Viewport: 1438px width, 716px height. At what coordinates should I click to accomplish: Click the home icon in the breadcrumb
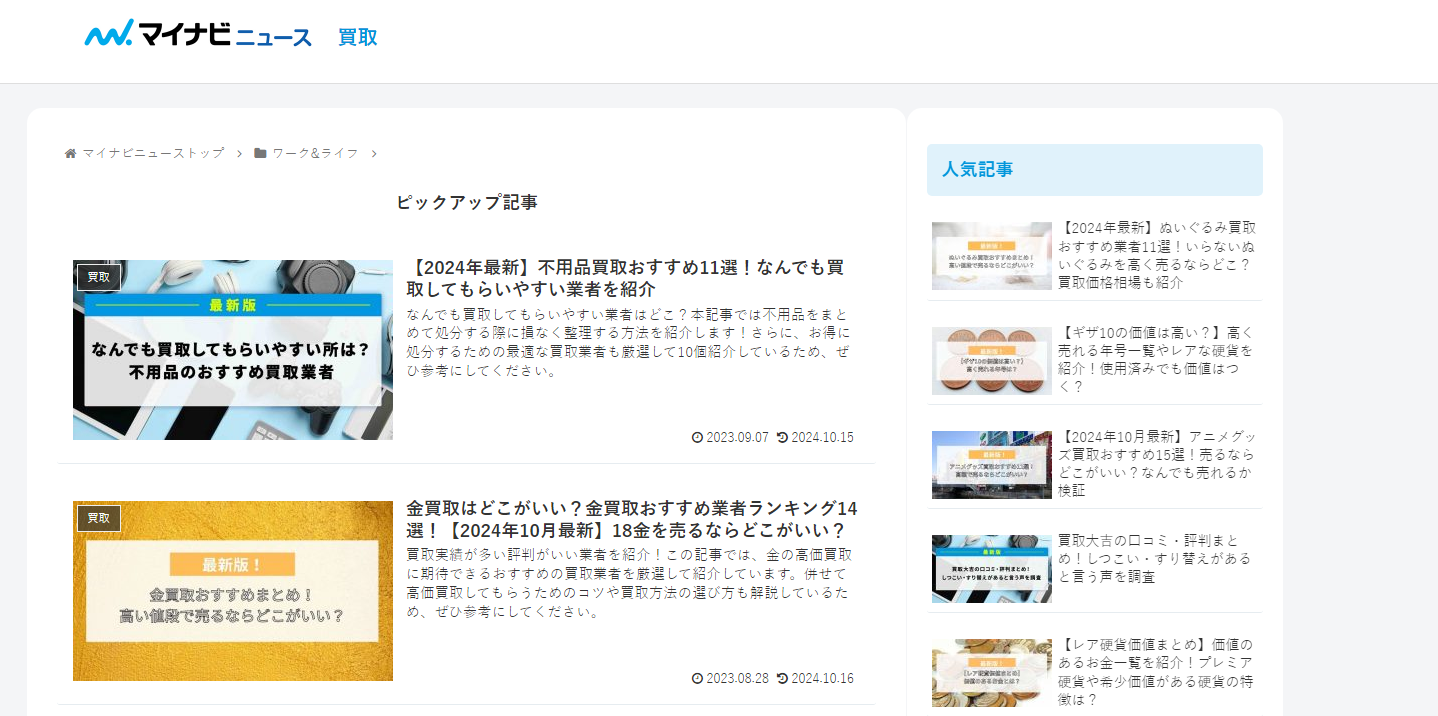tap(70, 153)
